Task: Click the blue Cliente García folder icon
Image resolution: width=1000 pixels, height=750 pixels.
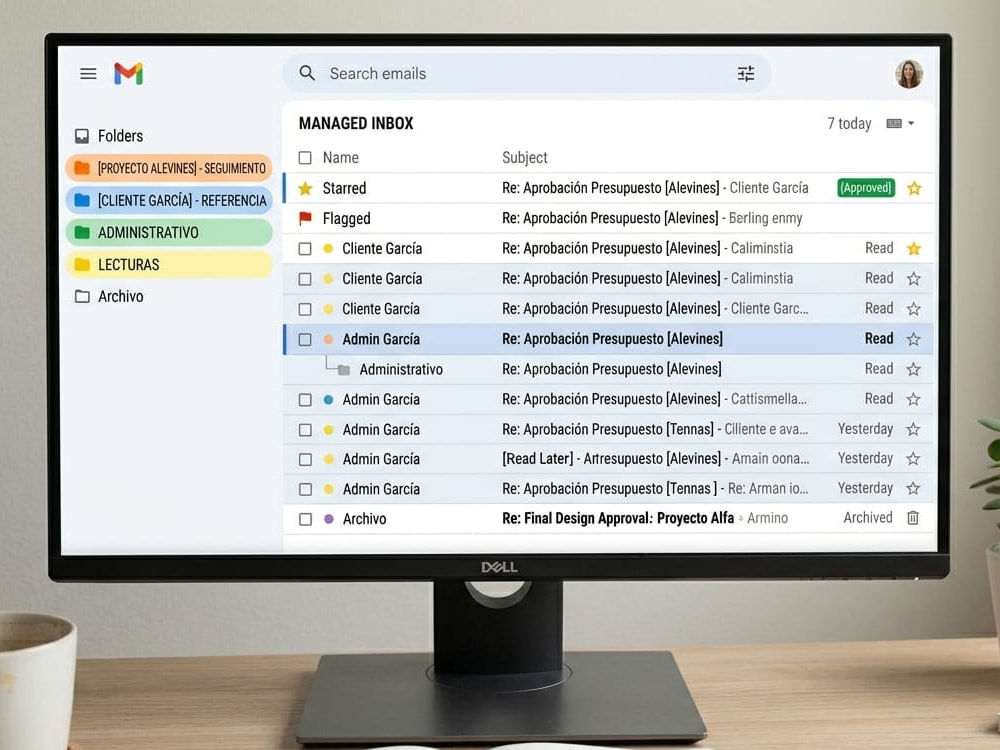Action: pyautogui.click(x=82, y=200)
